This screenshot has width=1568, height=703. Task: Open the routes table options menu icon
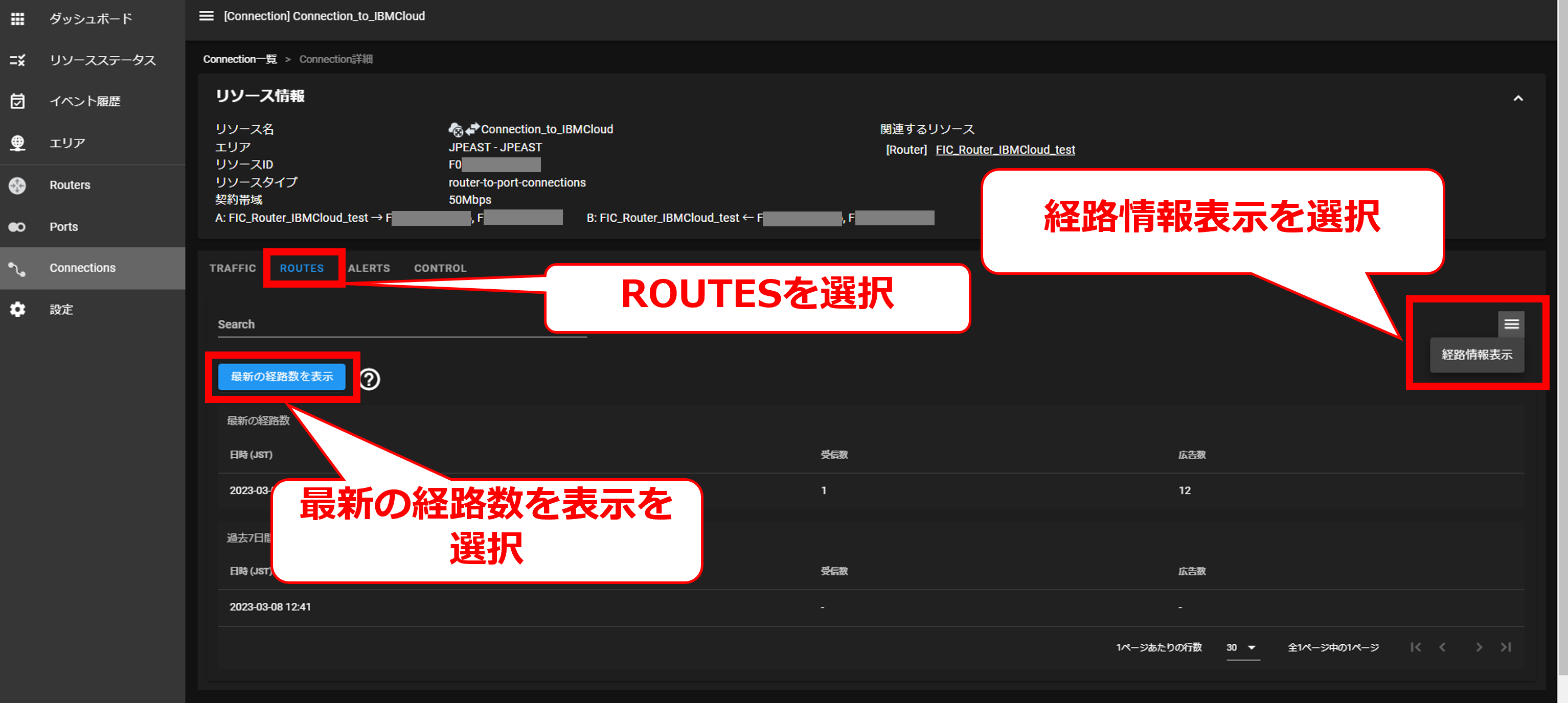(1511, 324)
